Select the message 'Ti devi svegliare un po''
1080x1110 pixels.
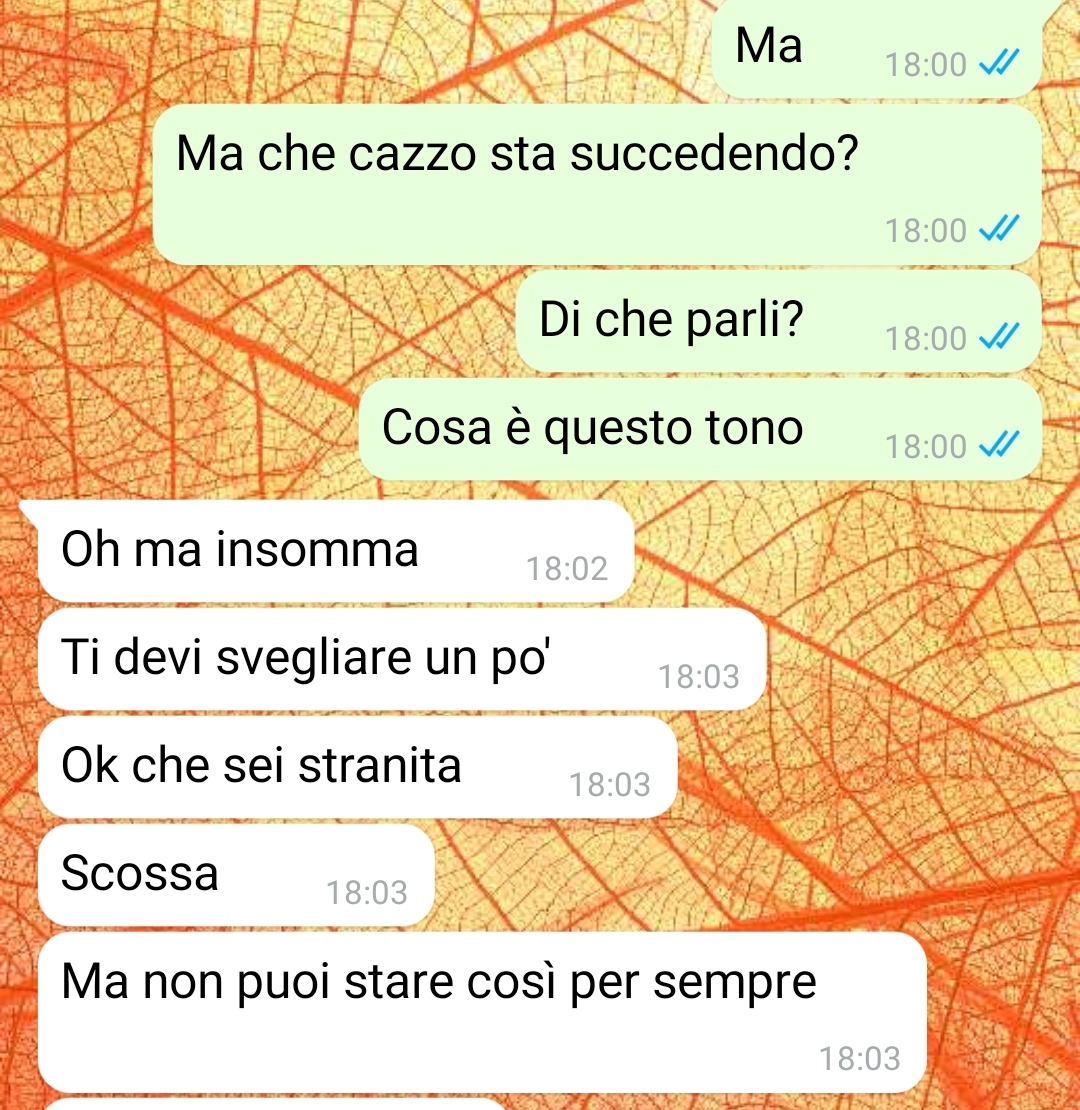pyautogui.click(x=402, y=659)
